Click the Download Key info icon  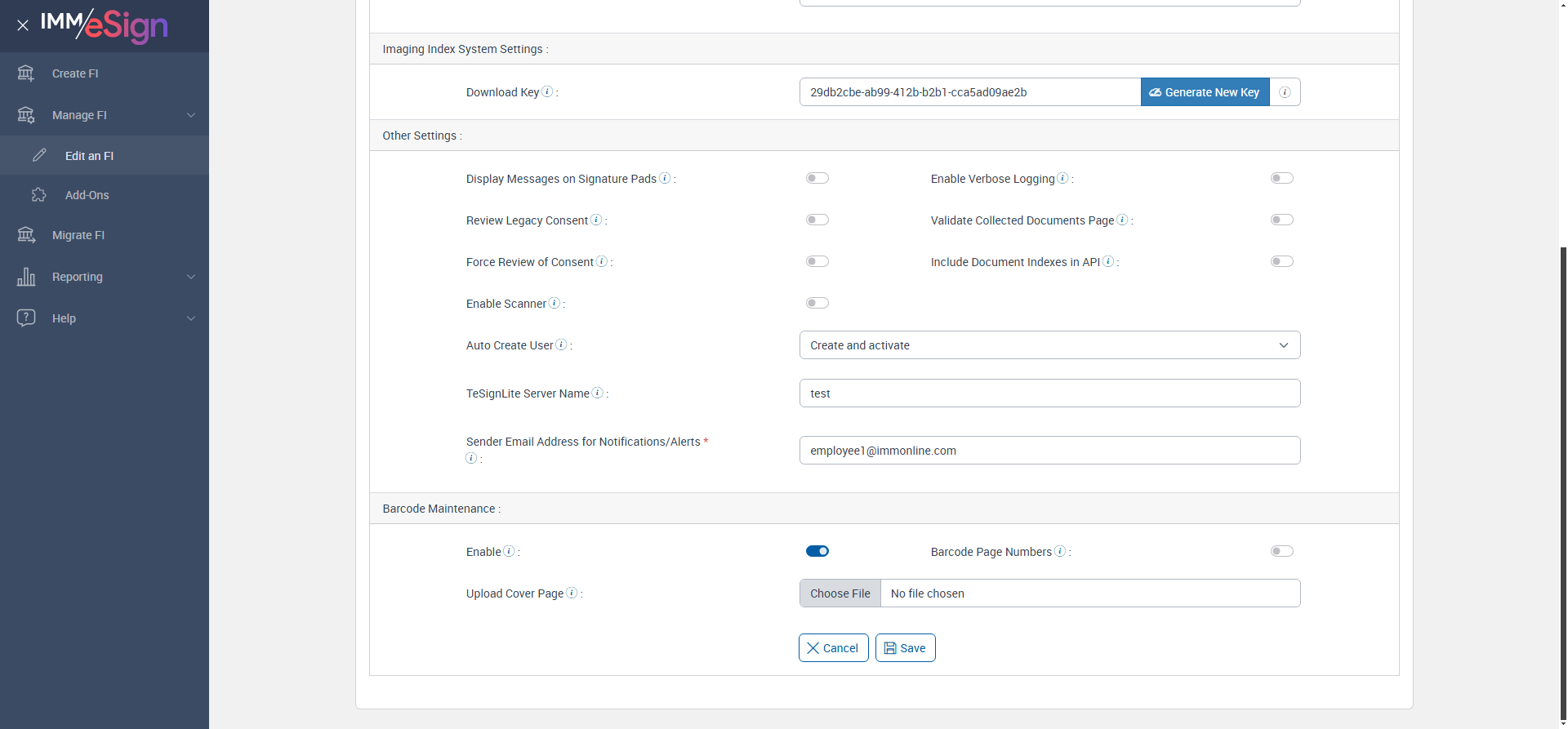coord(547,91)
